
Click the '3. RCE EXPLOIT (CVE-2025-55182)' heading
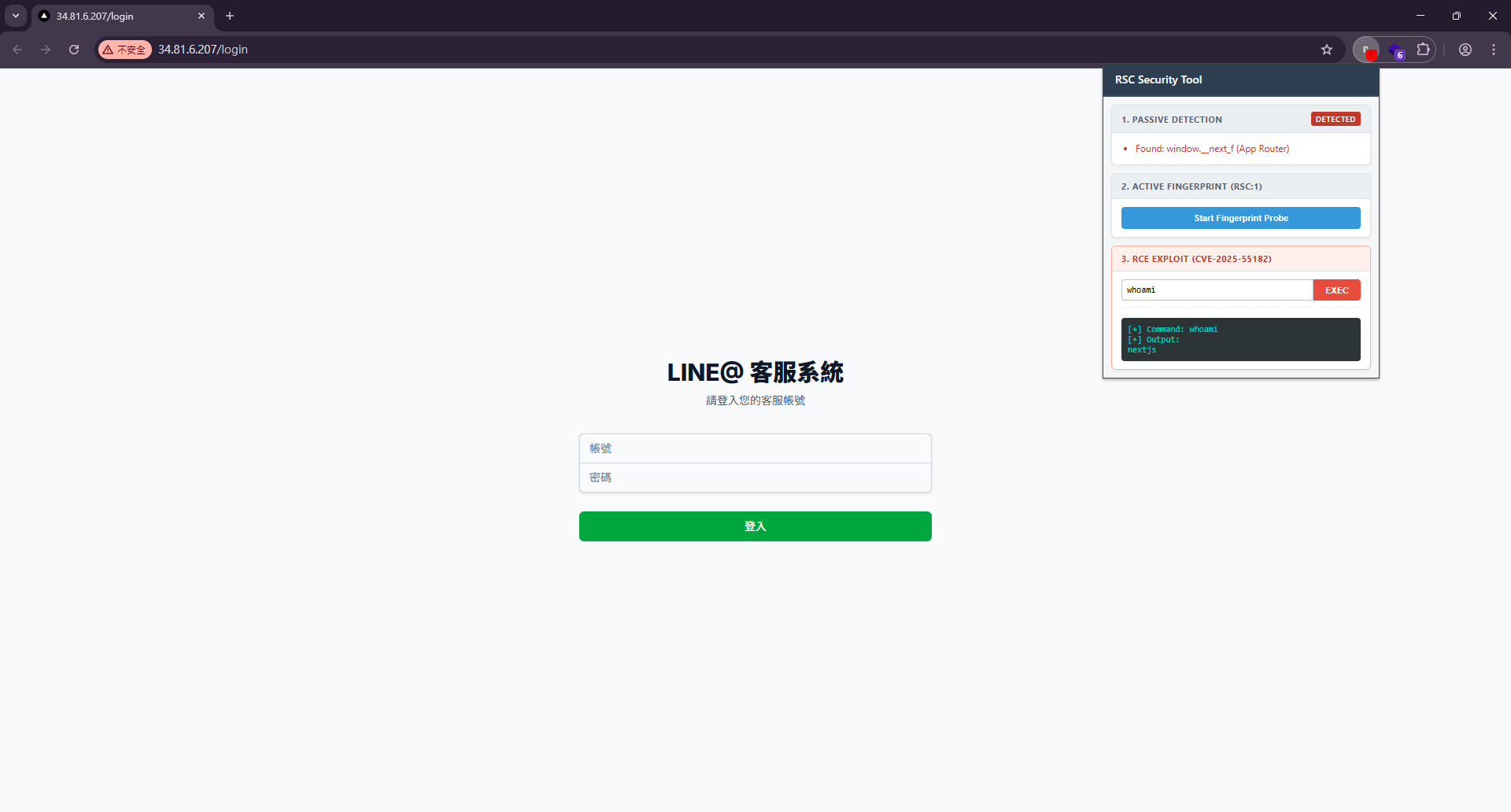click(x=1196, y=259)
